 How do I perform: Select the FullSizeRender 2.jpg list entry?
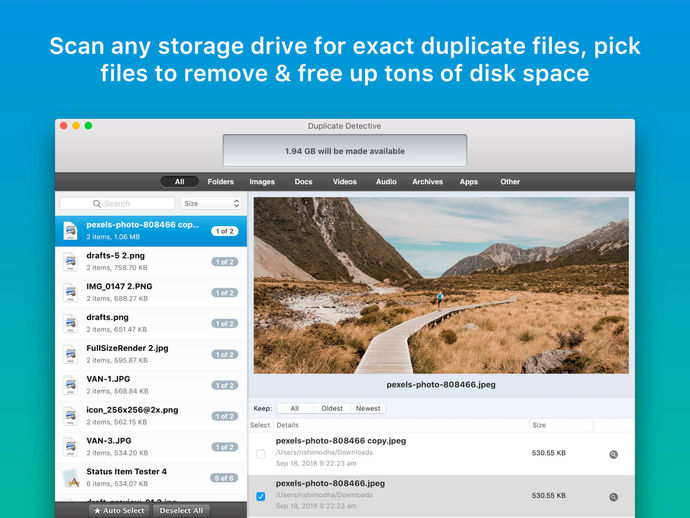(x=151, y=354)
